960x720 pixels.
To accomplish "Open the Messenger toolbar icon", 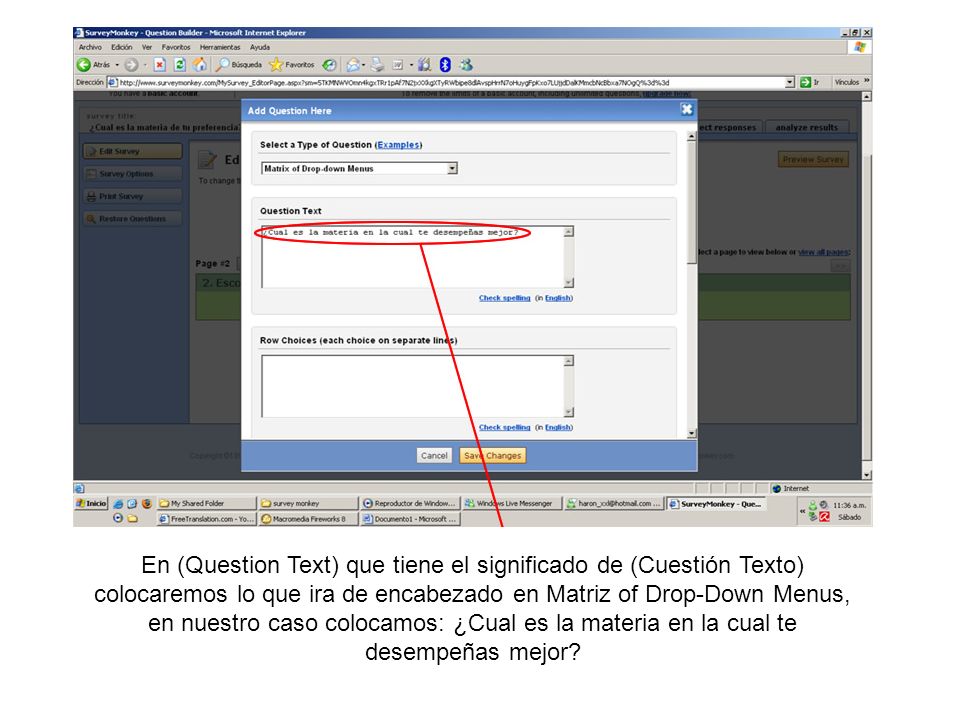I will click(466, 64).
